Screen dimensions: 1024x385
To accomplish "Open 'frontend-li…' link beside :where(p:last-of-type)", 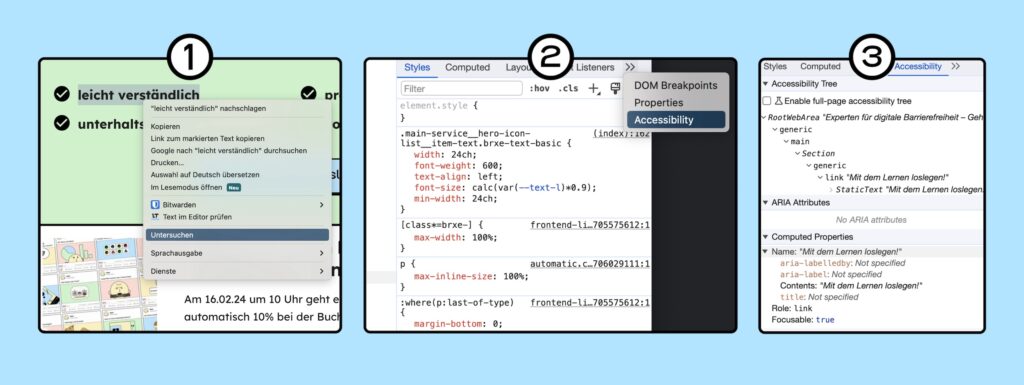I will [x=590, y=303].
